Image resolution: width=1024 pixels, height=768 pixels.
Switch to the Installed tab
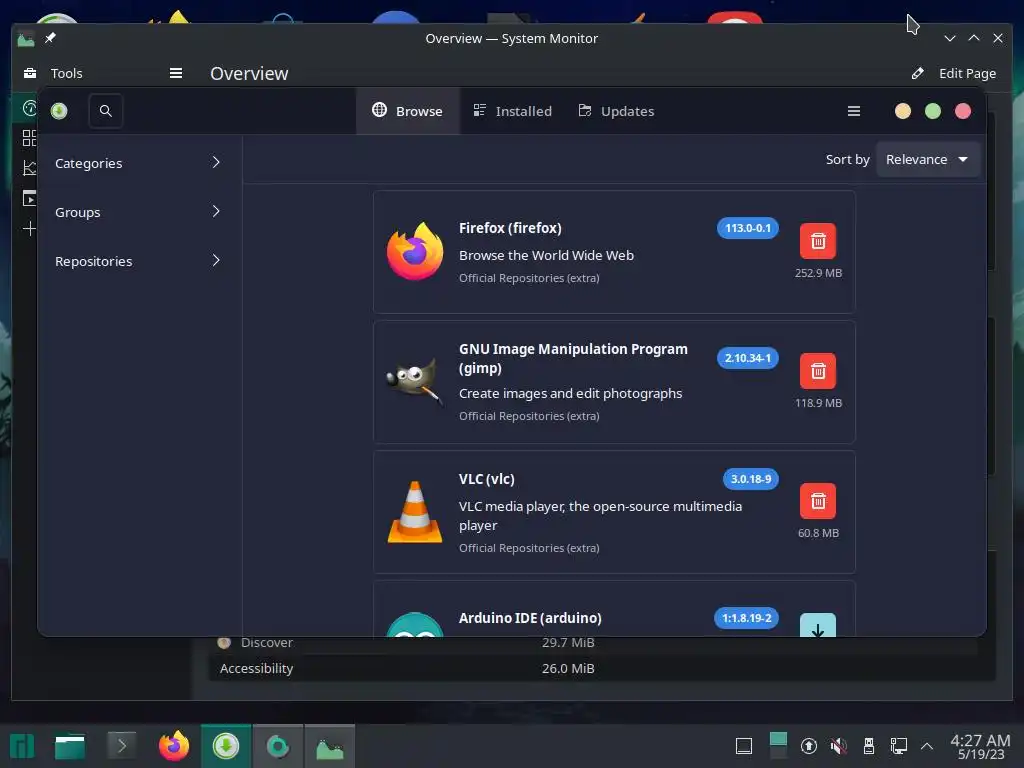[x=513, y=111]
